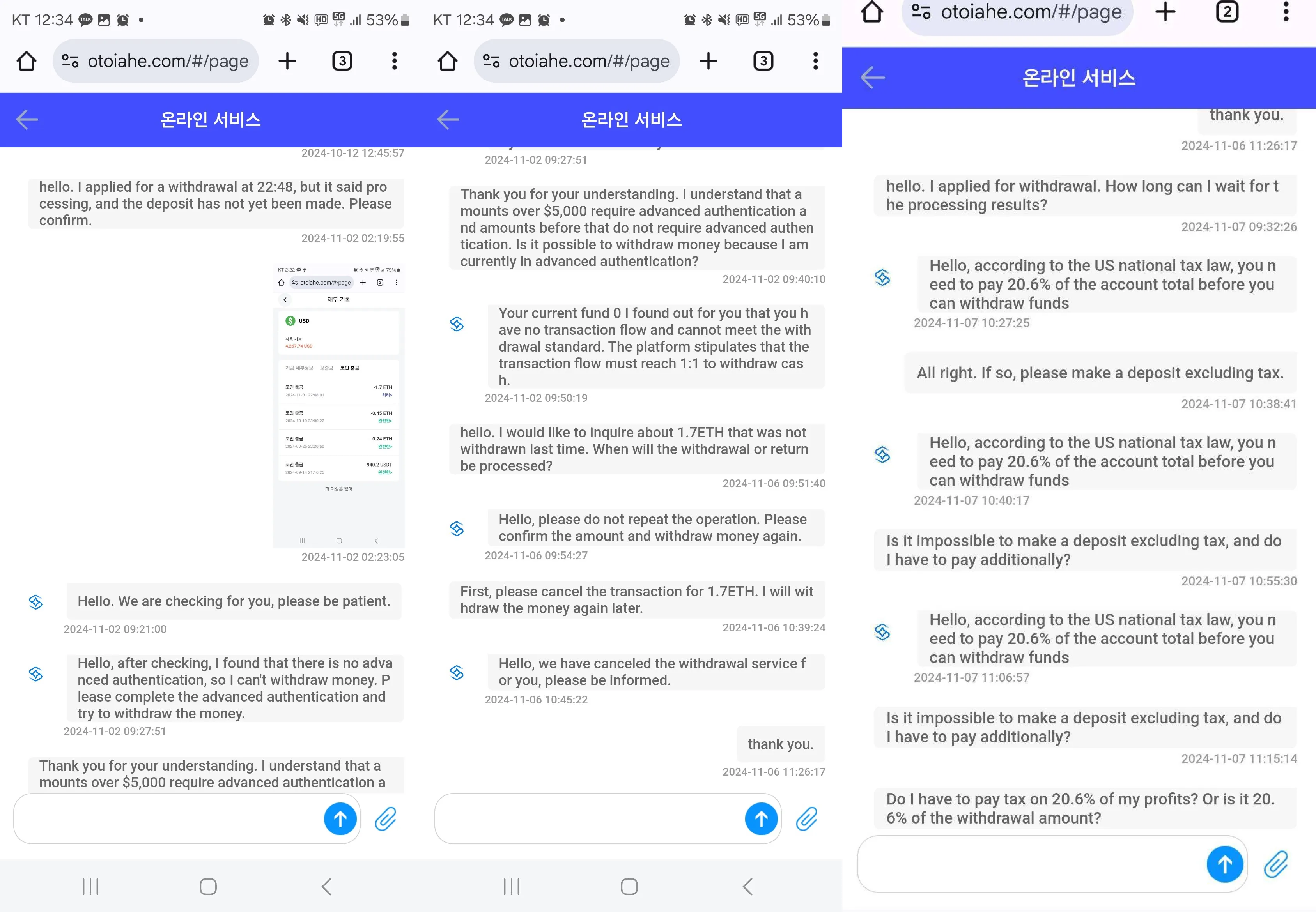Open site info icon in right screenshot address bar
The width and height of the screenshot is (1316, 912).
point(921,11)
